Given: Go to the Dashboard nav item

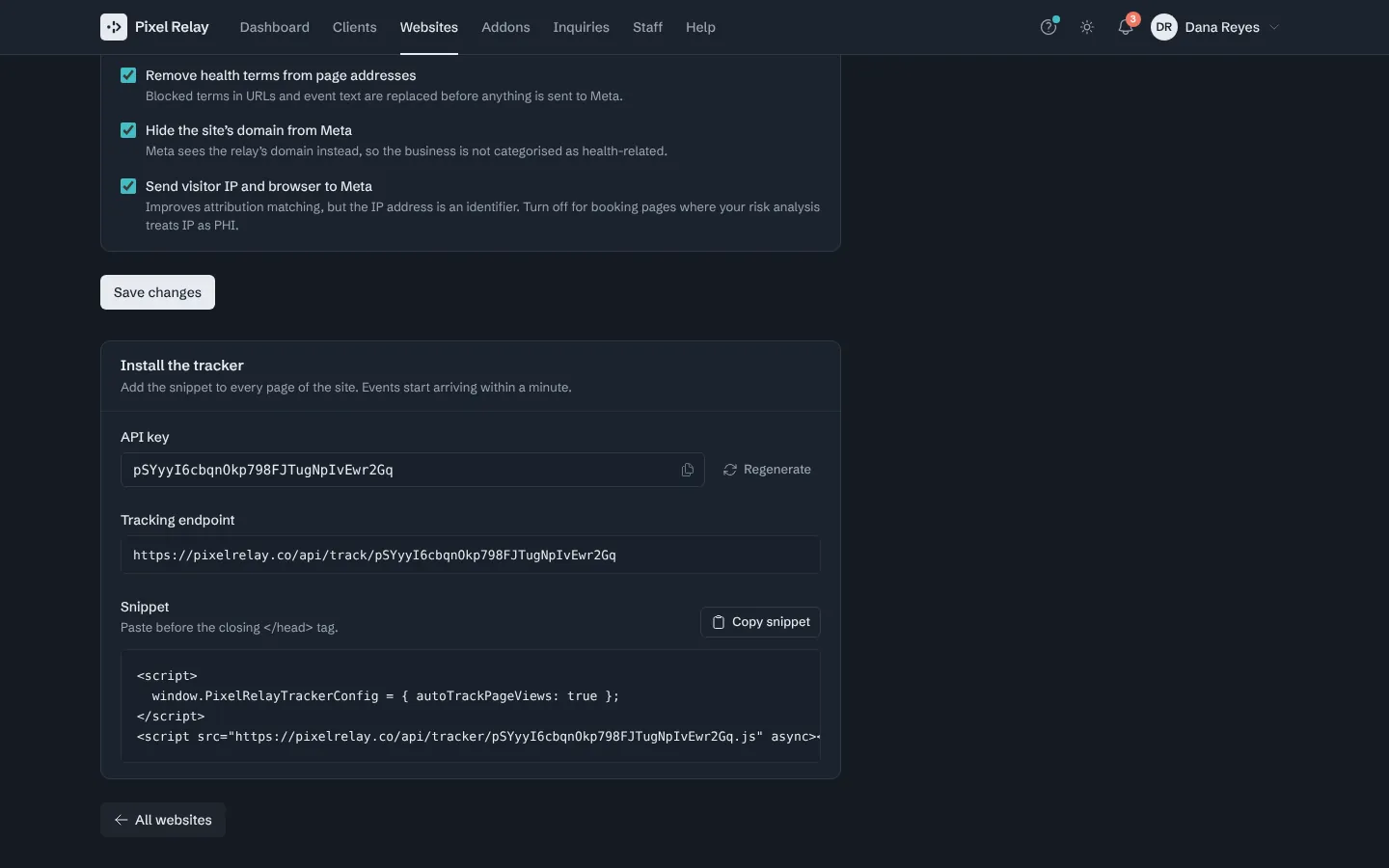Looking at the screenshot, I should [275, 27].
